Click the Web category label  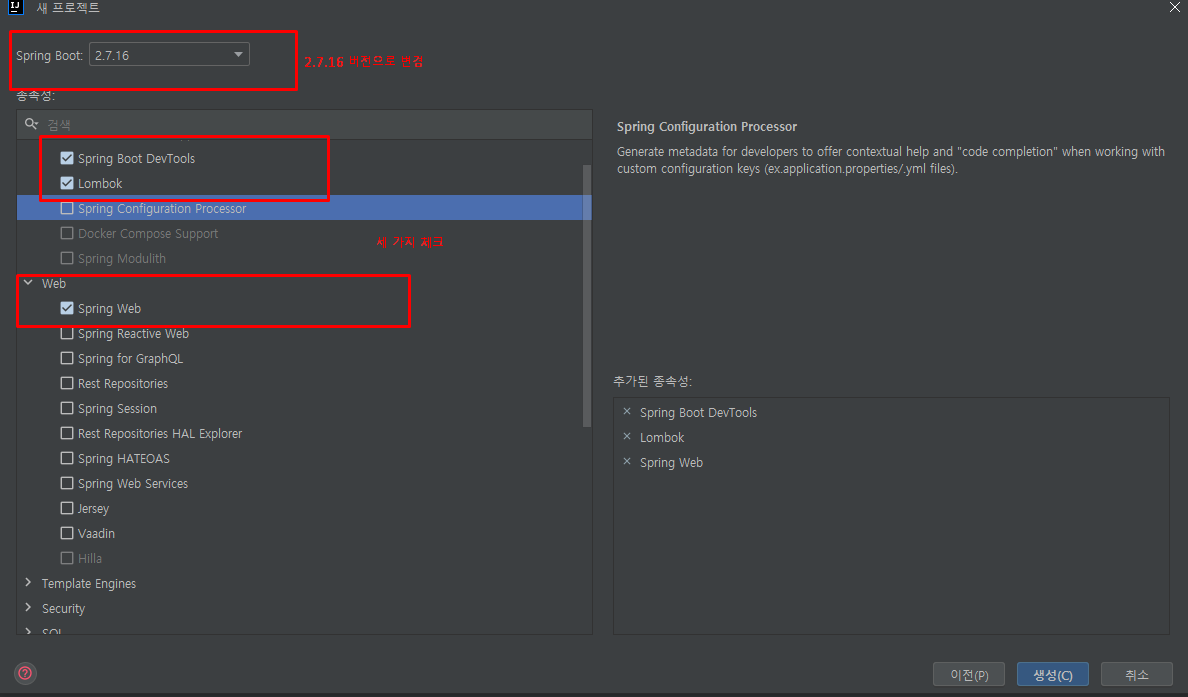click(x=54, y=283)
